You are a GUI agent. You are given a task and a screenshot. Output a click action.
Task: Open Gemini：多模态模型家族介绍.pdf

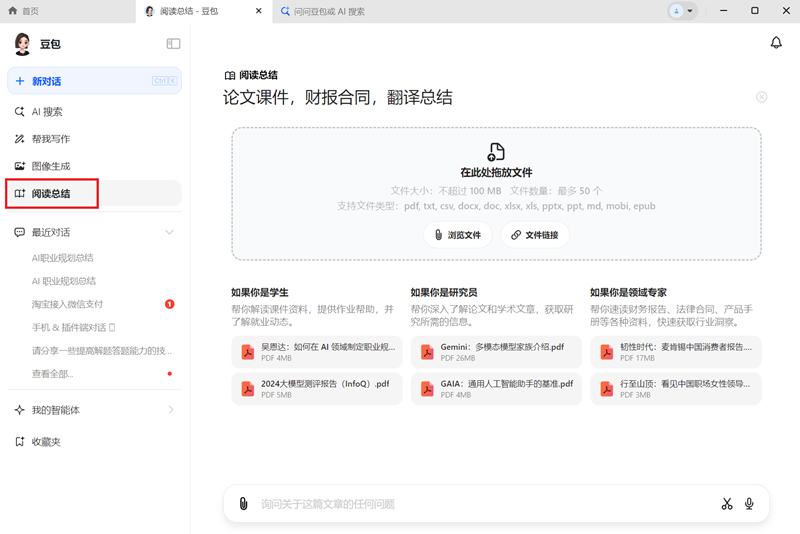pos(496,352)
